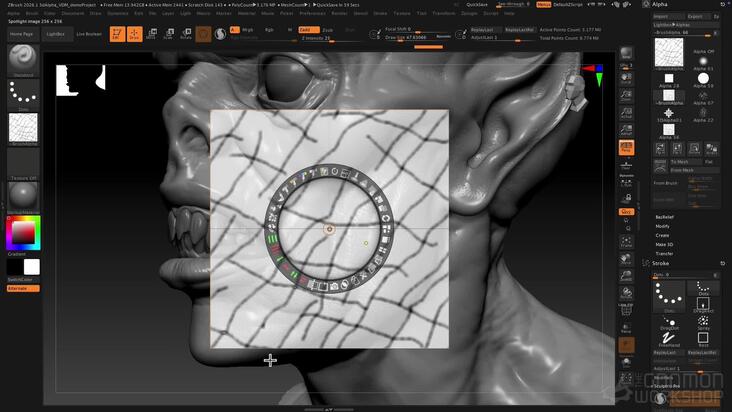Collapse the Stroke panel header
732x412 pixels.
660,263
